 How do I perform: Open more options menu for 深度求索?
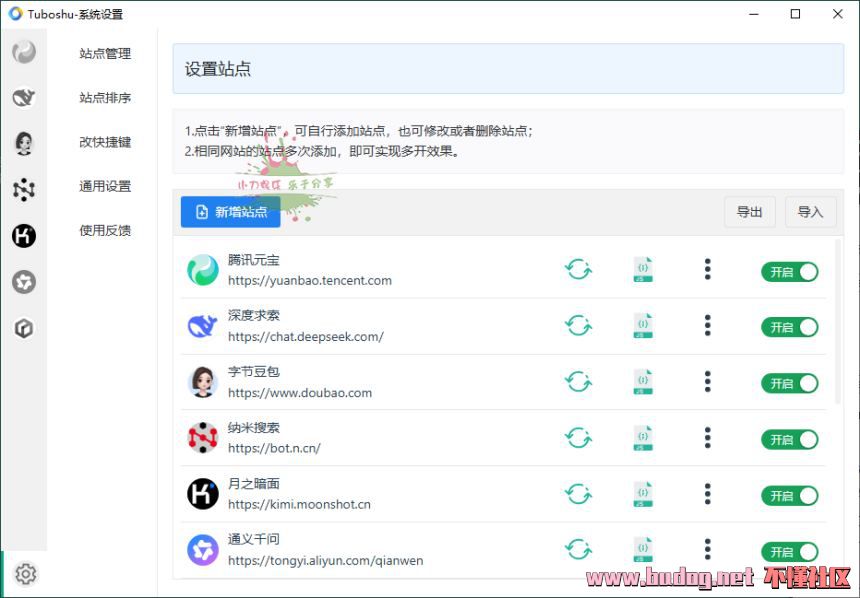(x=708, y=325)
